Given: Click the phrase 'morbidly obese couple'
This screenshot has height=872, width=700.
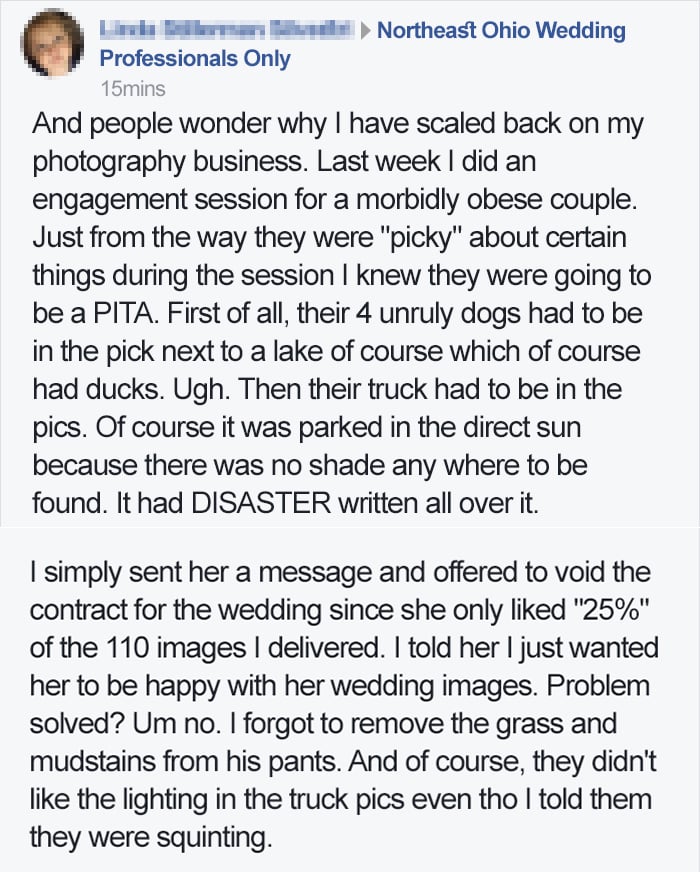Looking at the screenshot, I should click(495, 200).
